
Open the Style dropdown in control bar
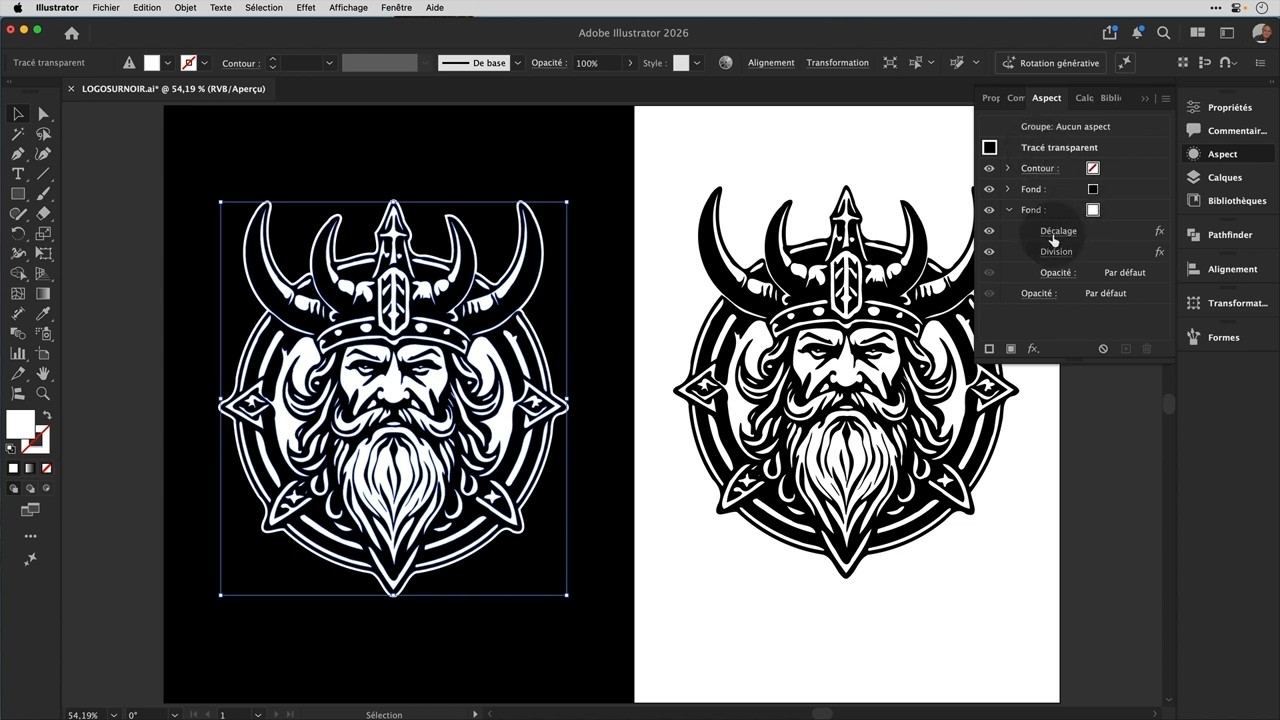[697, 63]
